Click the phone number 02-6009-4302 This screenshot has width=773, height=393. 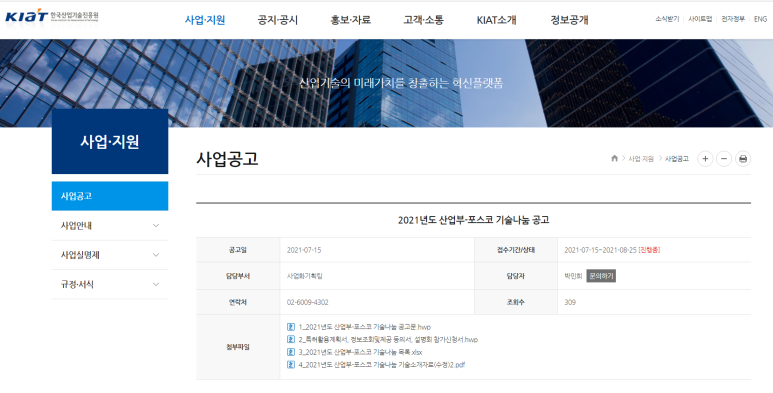[308, 302]
